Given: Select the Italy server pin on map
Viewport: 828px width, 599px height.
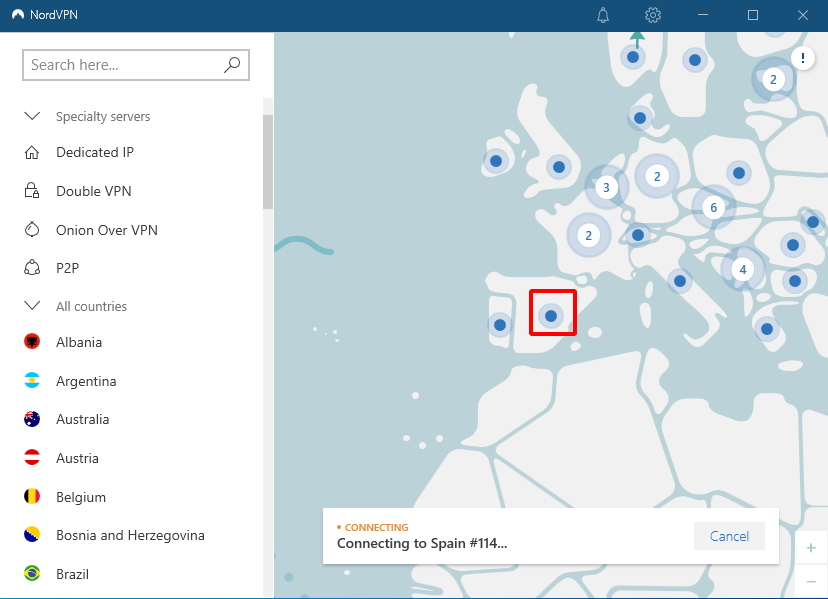Looking at the screenshot, I should point(680,281).
